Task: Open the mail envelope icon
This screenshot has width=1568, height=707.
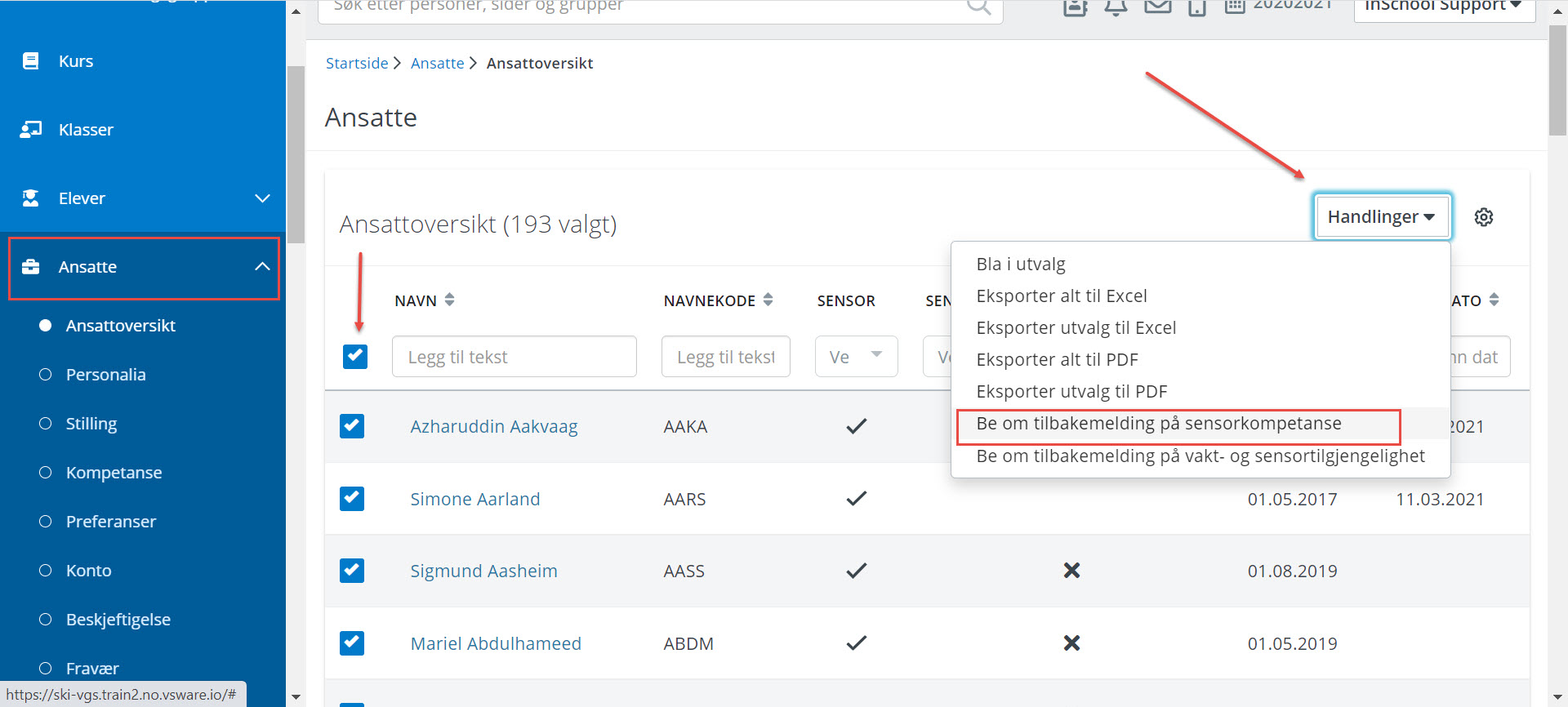Action: click(1157, 7)
